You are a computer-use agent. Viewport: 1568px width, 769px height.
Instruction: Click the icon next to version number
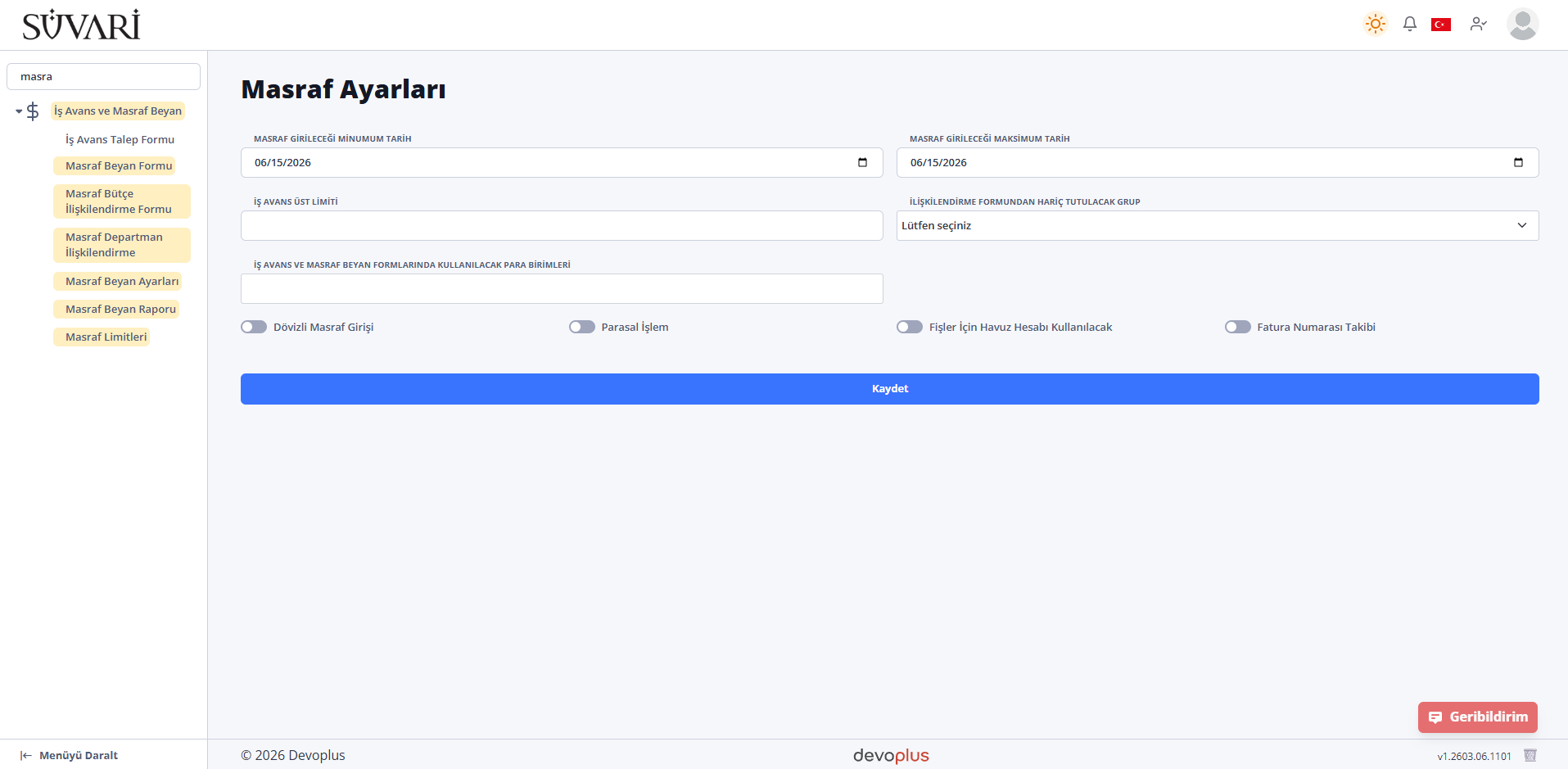click(1530, 755)
